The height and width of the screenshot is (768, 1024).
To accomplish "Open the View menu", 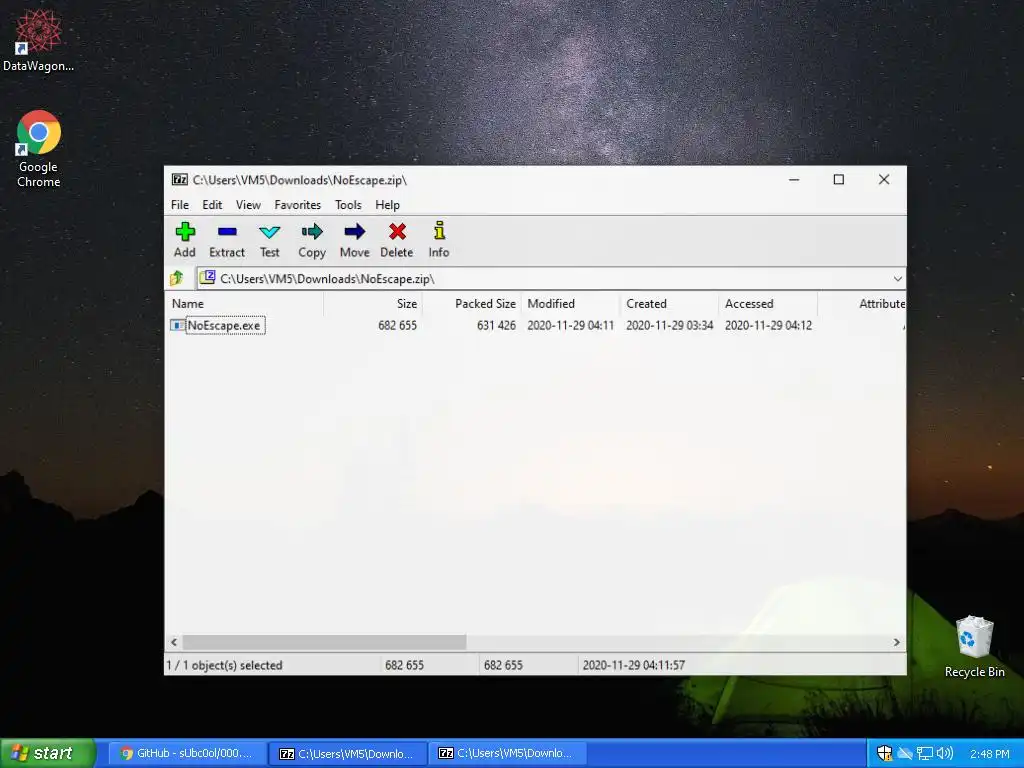I will (x=248, y=205).
